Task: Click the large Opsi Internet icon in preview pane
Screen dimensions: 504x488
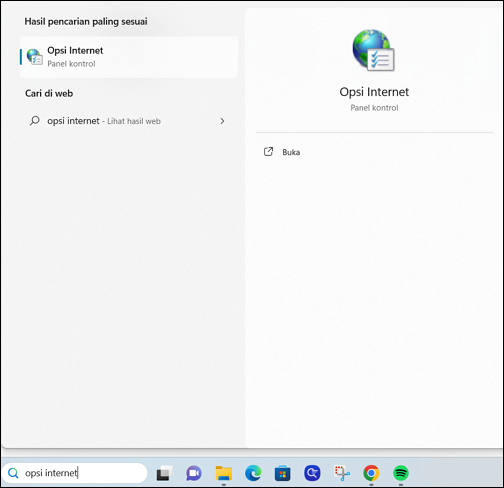Action: (374, 50)
